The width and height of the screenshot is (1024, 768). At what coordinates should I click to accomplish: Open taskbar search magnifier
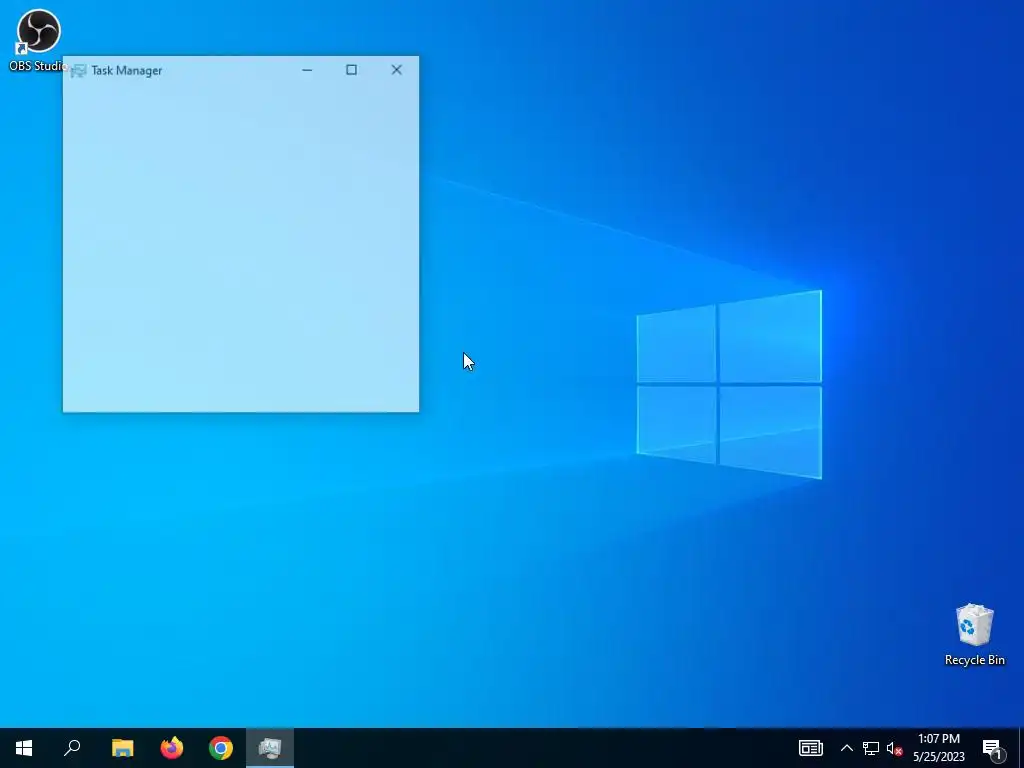click(72, 748)
